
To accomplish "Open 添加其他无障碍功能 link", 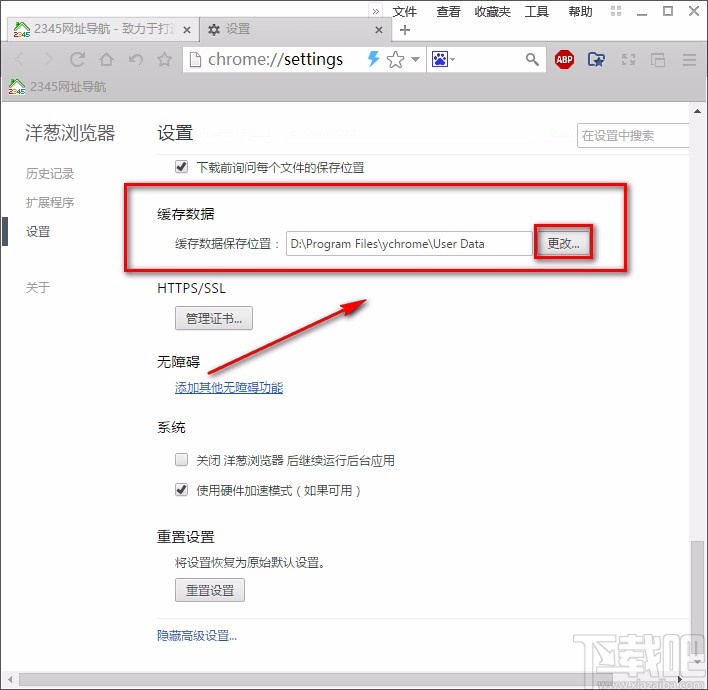I will coord(229,387).
